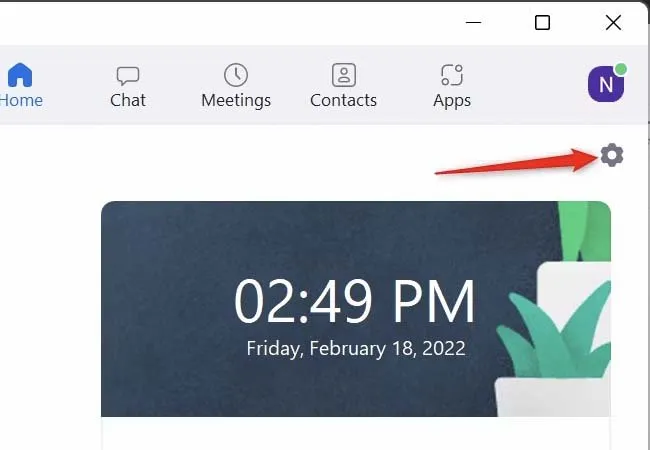The width and height of the screenshot is (650, 450).
Task: Click the Friday, February 18, 2022 date
Action: 356,348
